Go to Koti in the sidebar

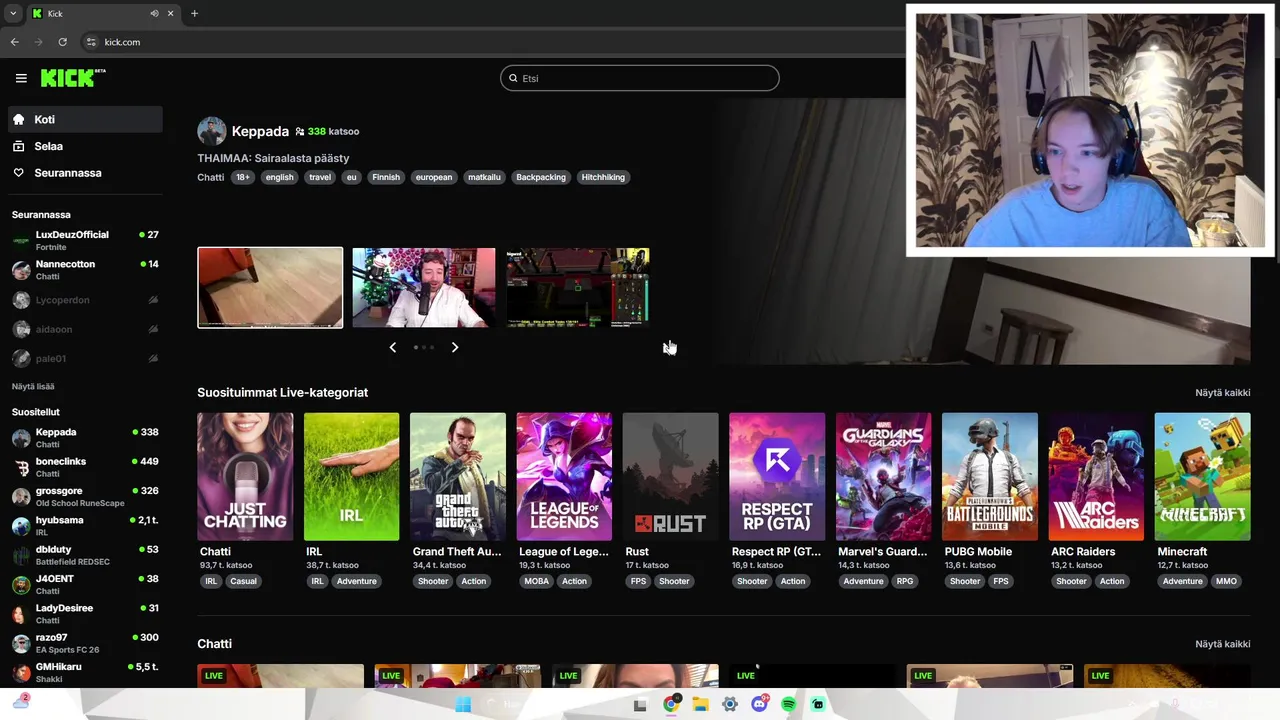pos(85,119)
